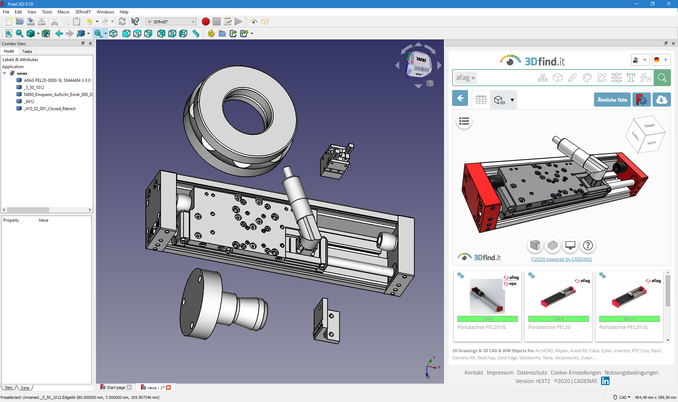Open the list menu icon above the 3D preview
The image size is (678, 402).
[x=464, y=122]
